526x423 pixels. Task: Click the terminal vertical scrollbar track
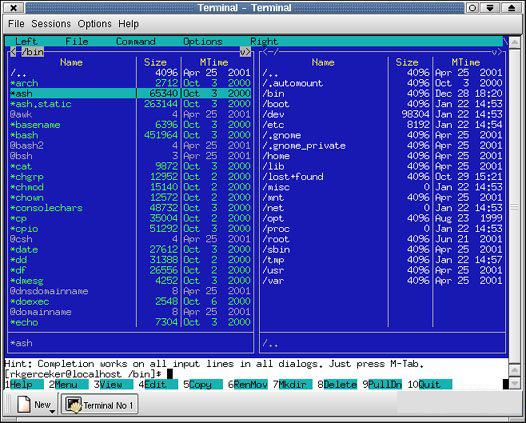pyautogui.click(x=514, y=207)
